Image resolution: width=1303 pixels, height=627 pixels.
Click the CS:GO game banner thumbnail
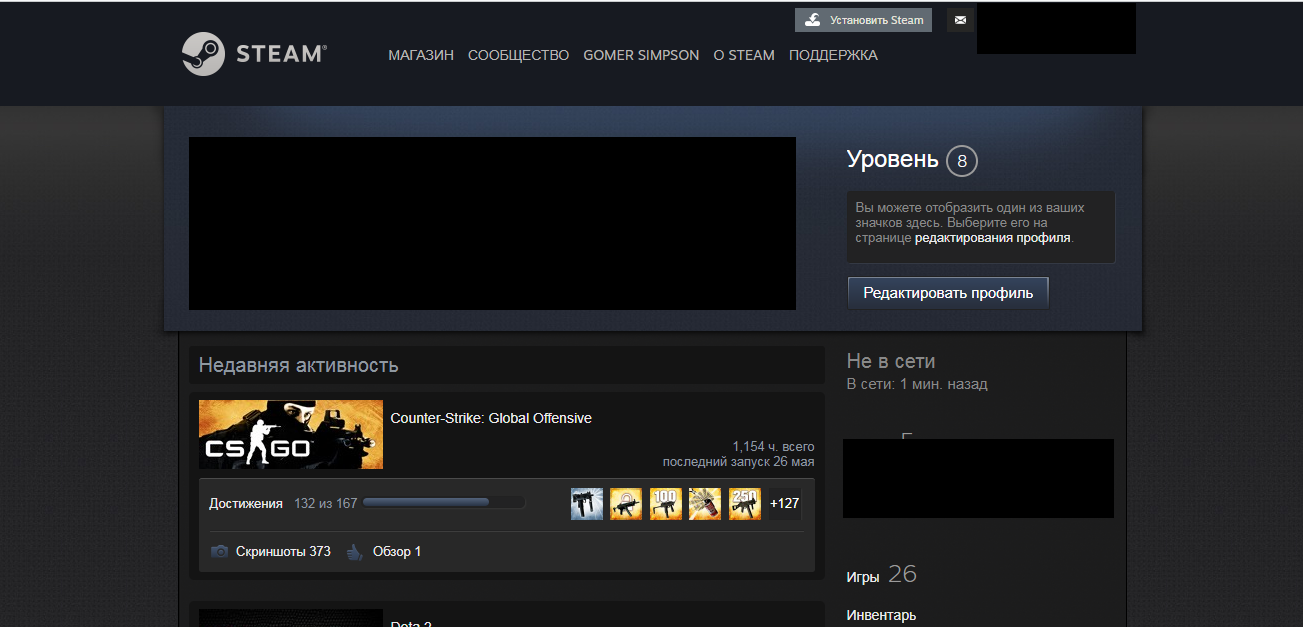[291, 435]
